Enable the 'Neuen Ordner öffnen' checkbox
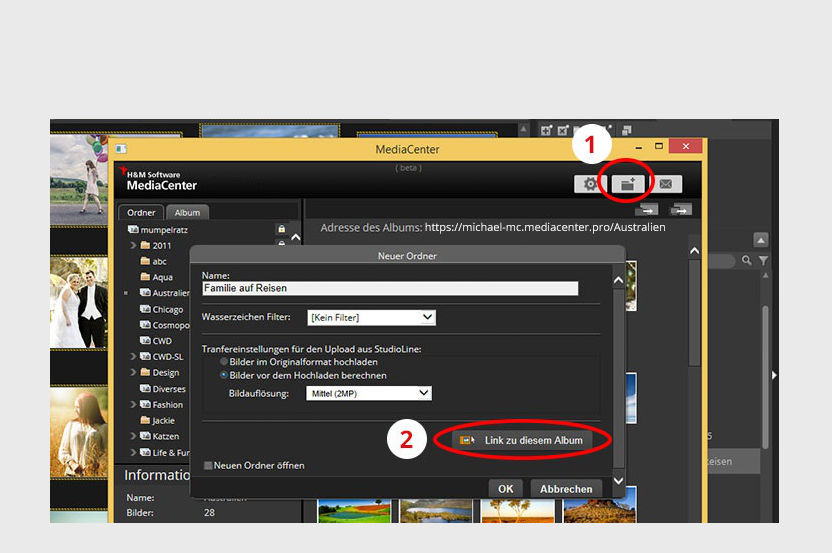832x553 pixels. (x=208, y=465)
